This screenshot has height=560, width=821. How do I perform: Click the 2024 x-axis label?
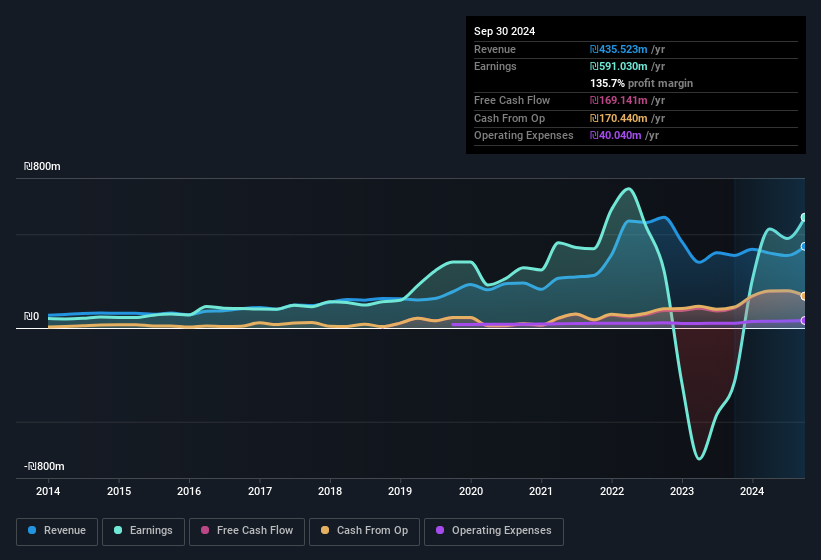click(752, 491)
